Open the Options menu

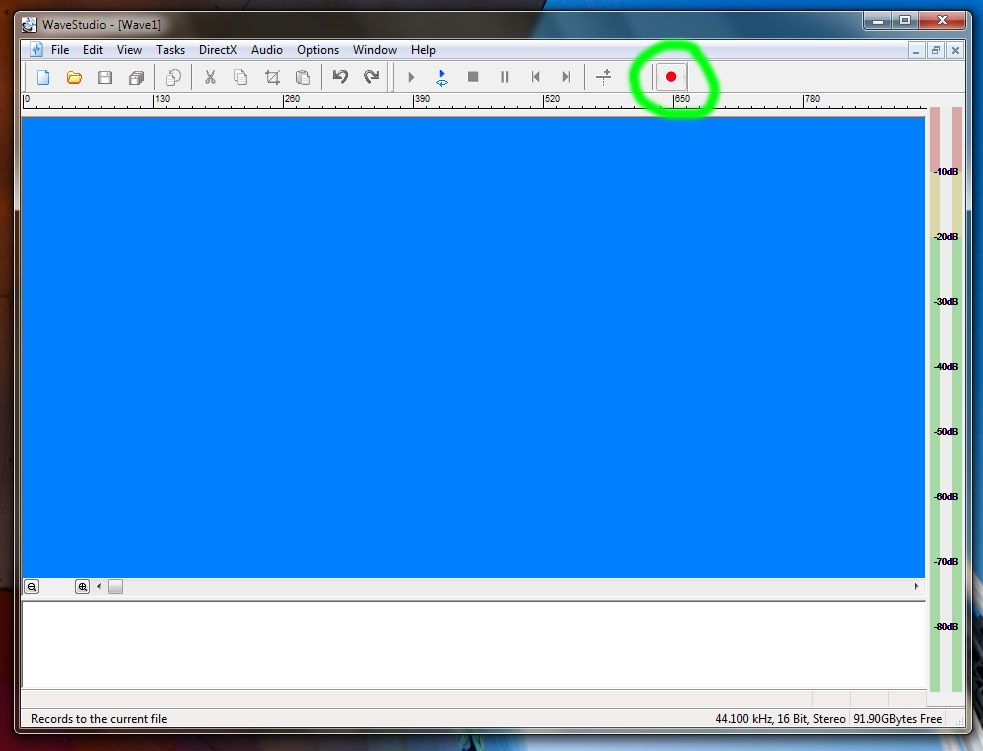tap(318, 50)
